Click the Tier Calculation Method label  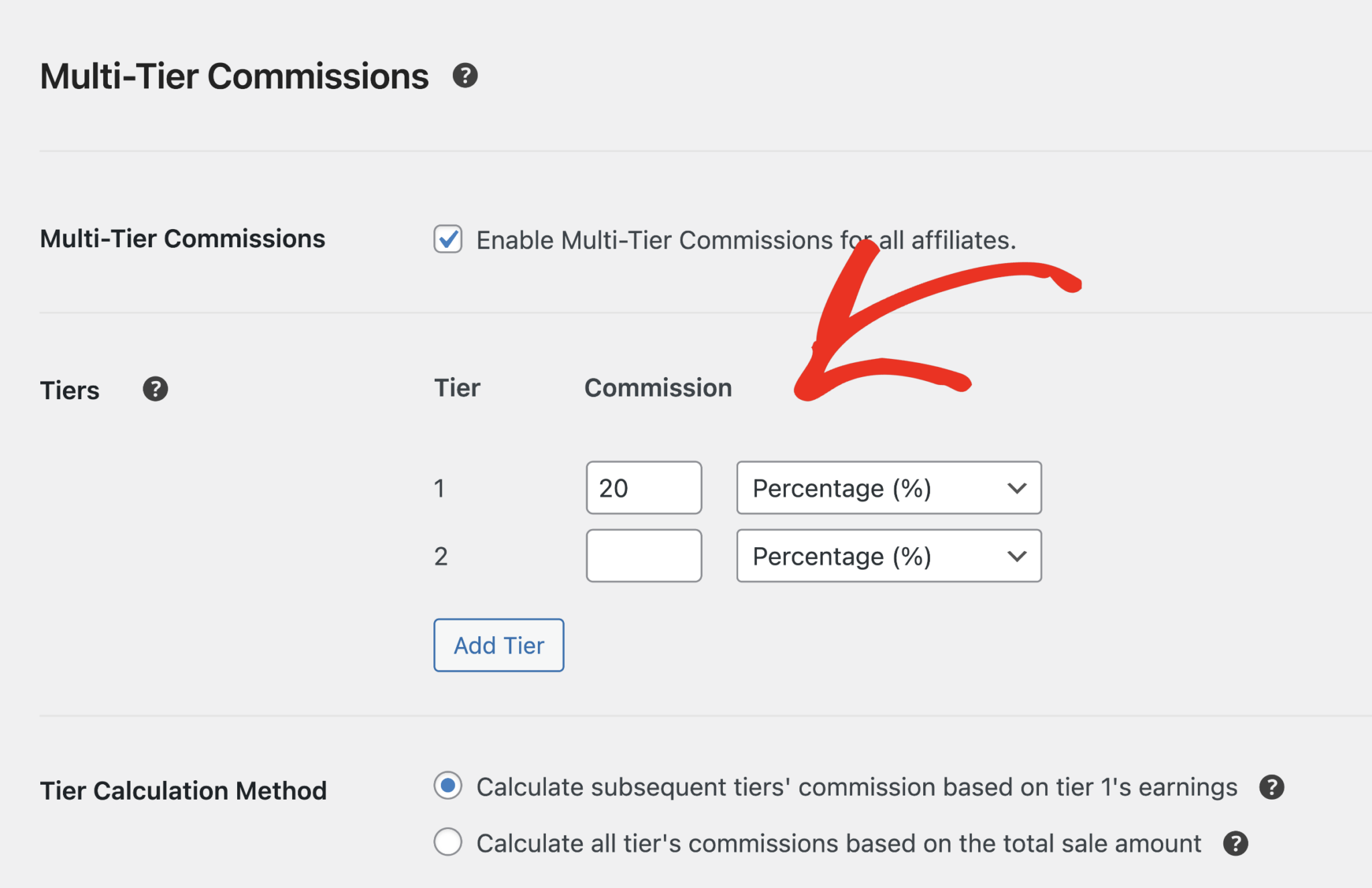[x=183, y=790]
